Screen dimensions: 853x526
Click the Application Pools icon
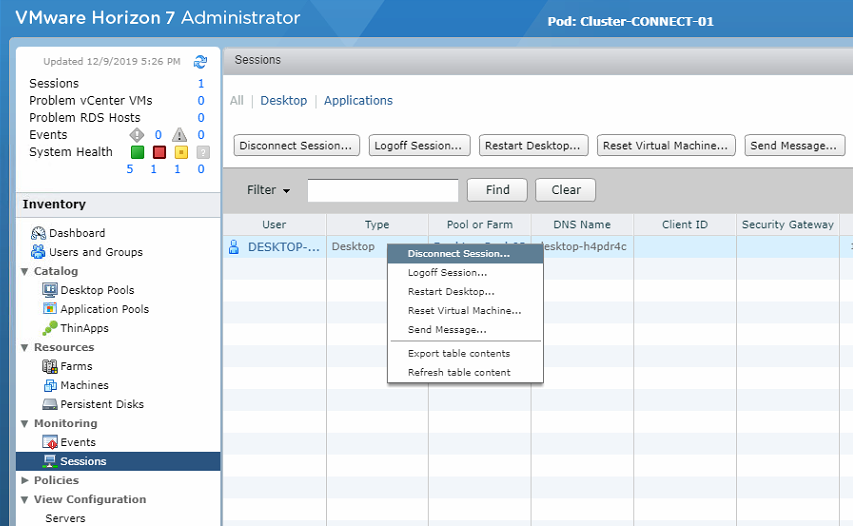point(50,309)
